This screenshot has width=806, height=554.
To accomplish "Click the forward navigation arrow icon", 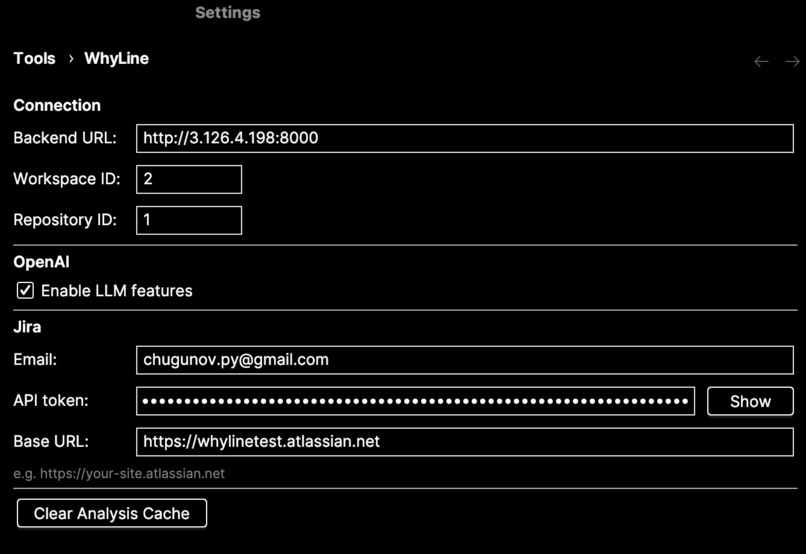I will click(x=793, y=62).
